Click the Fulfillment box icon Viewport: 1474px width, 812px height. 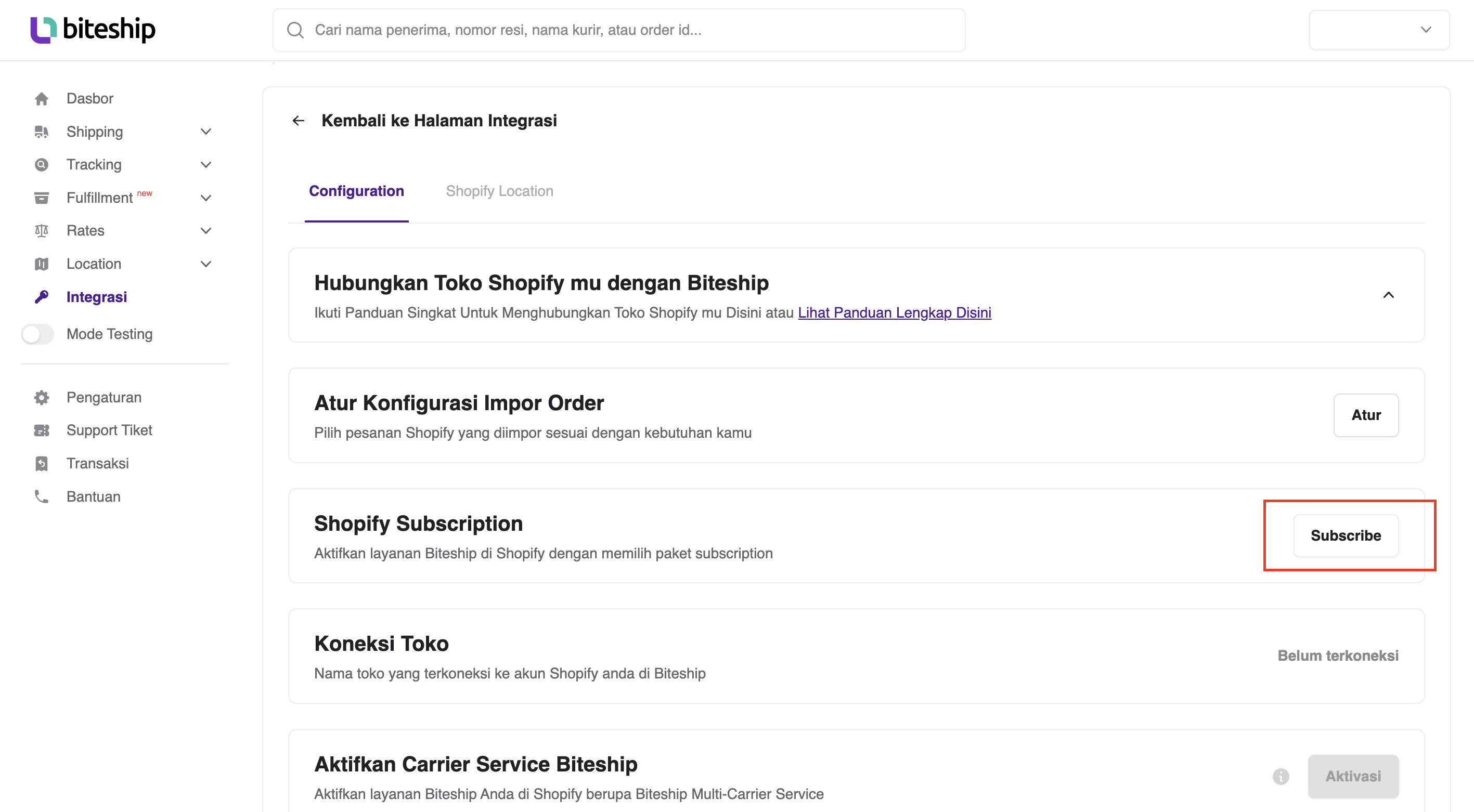tap(41, 198)
